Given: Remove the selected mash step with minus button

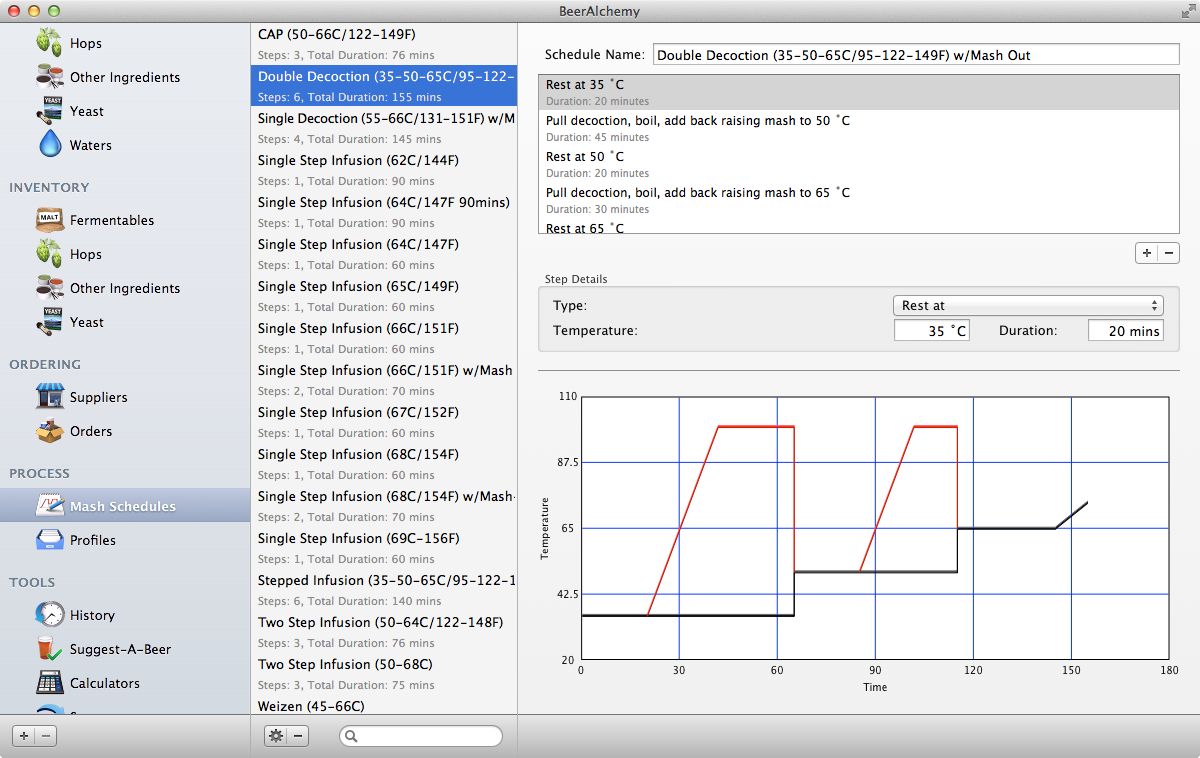Looking at the screenshot, I should click(x=1168, y=253).
